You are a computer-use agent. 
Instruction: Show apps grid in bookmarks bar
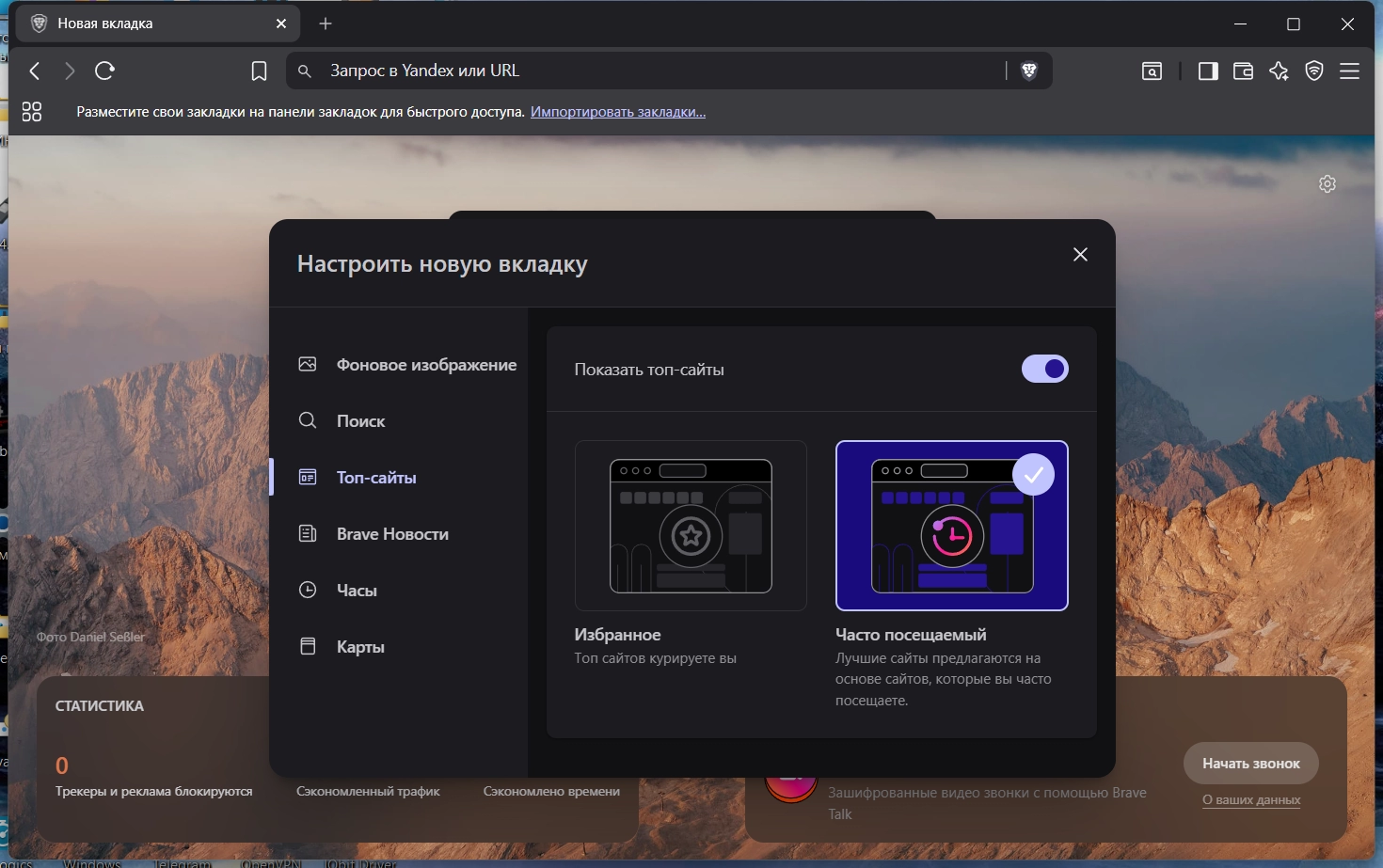pos(32,112)
